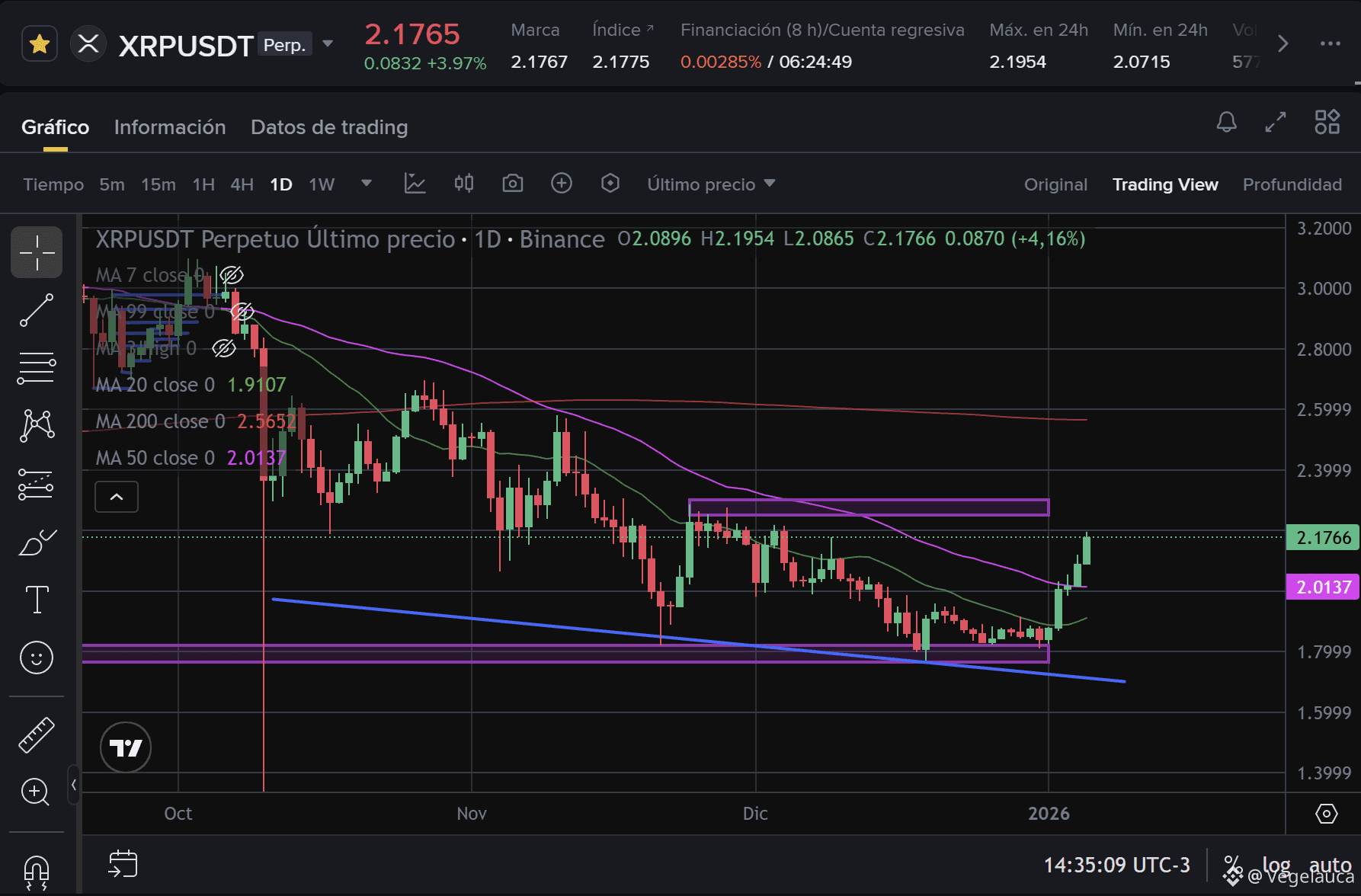Screen dimensions: 1361x896
Task: Open chart settings hexagon icon
Action: [610, 184]
